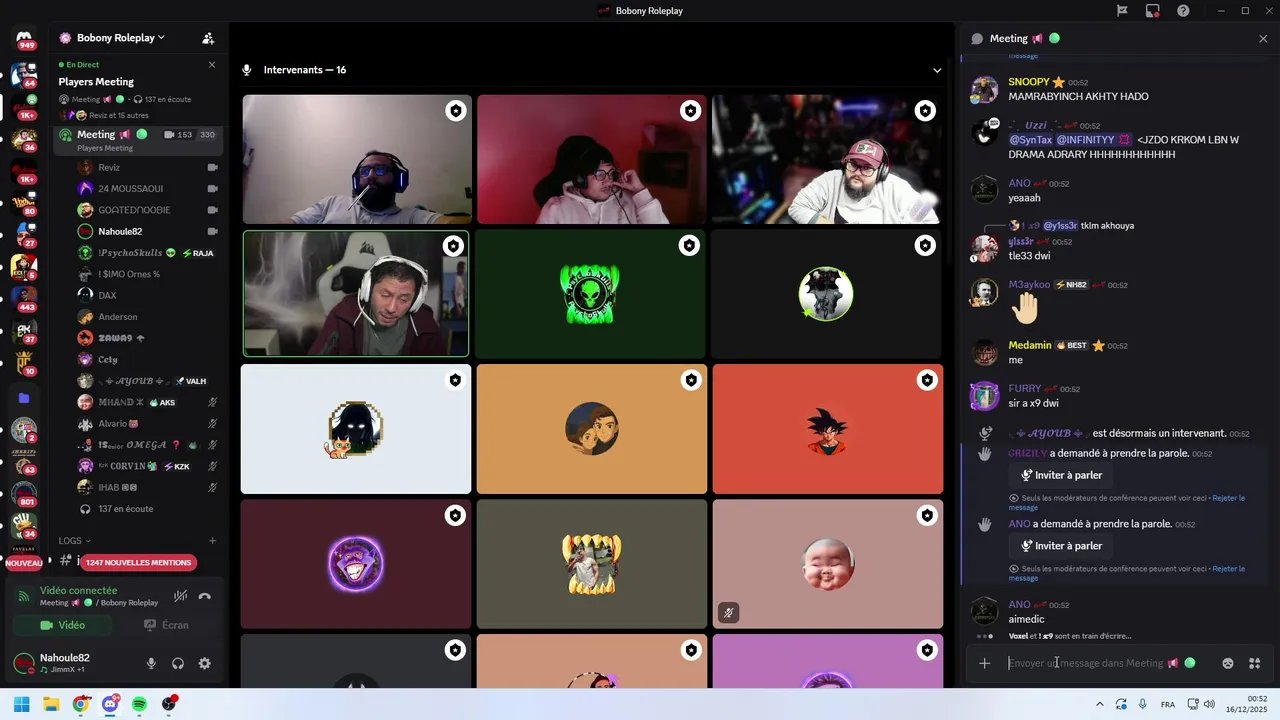Image resolution: width=1280 pixels, height=720 pixels.
Task: Open the Bobony Roleplay server dropdown
Action: (x=120, y=38)
